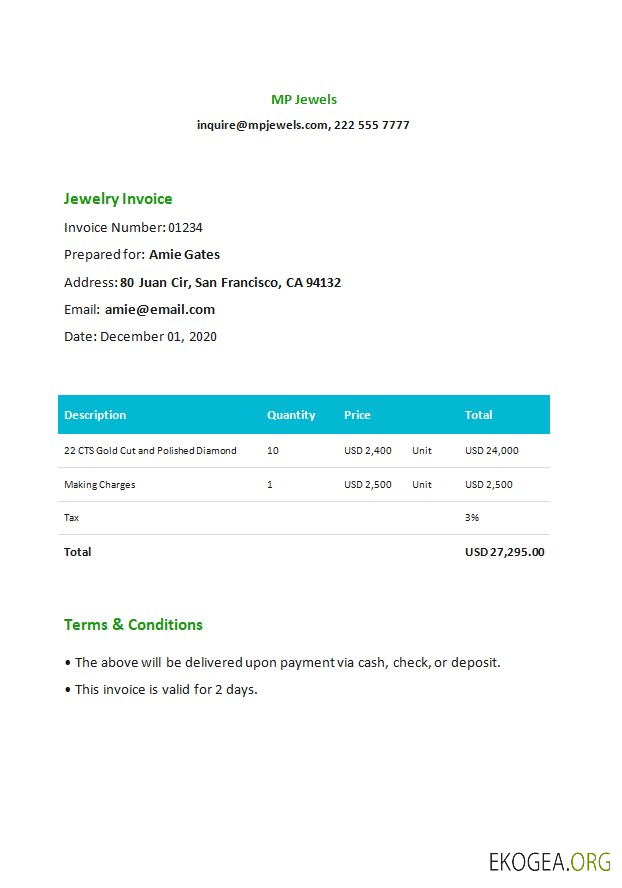Click the Price column header
This screenshot has width=622, height=888.
click(357, 415)
